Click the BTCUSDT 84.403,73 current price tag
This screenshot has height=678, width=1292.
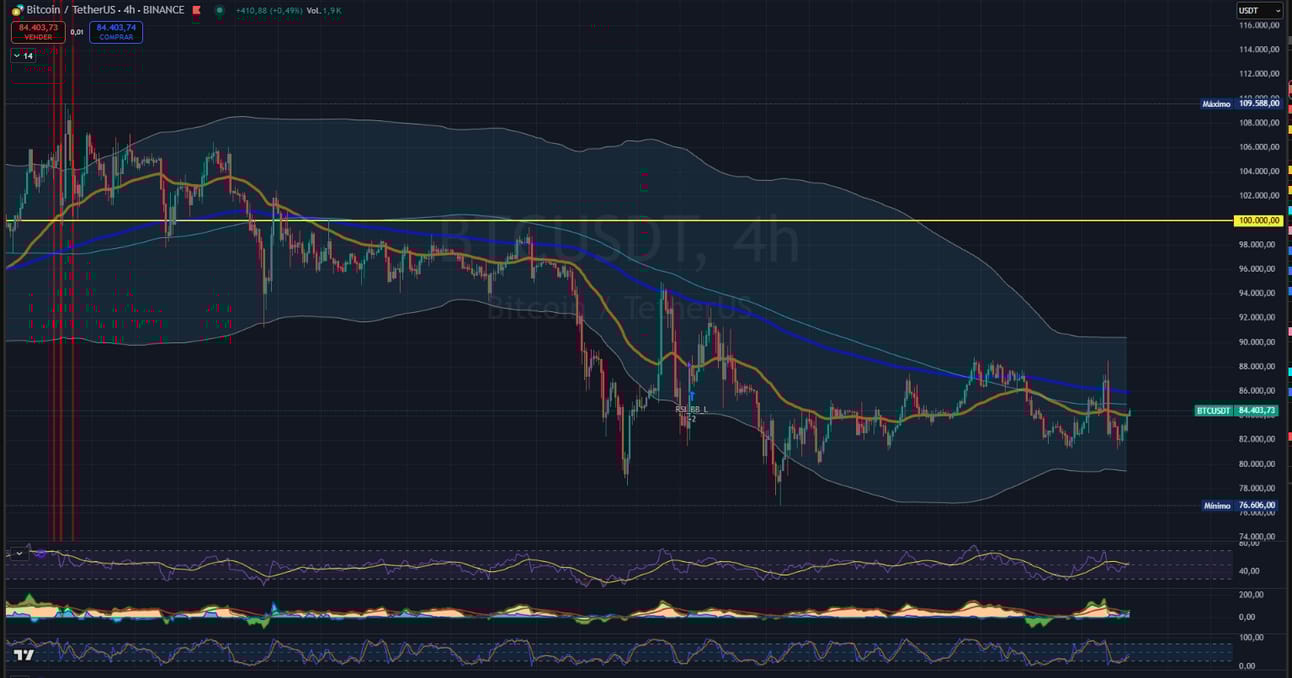coord(1236,410)
